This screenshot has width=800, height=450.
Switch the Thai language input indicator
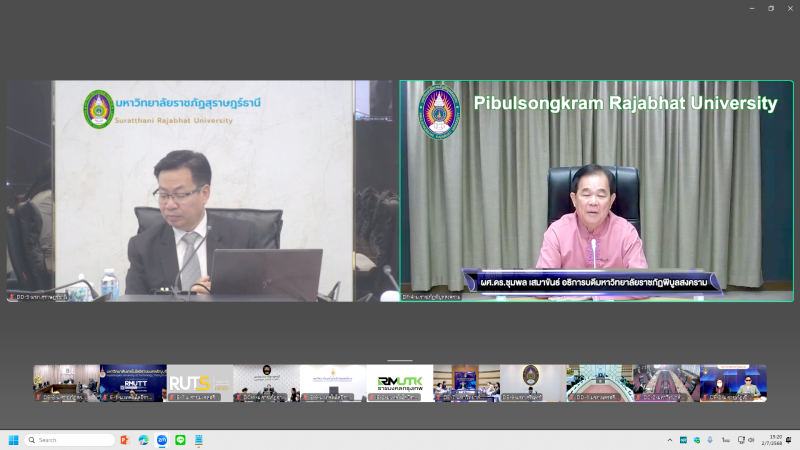pos(725,440)
